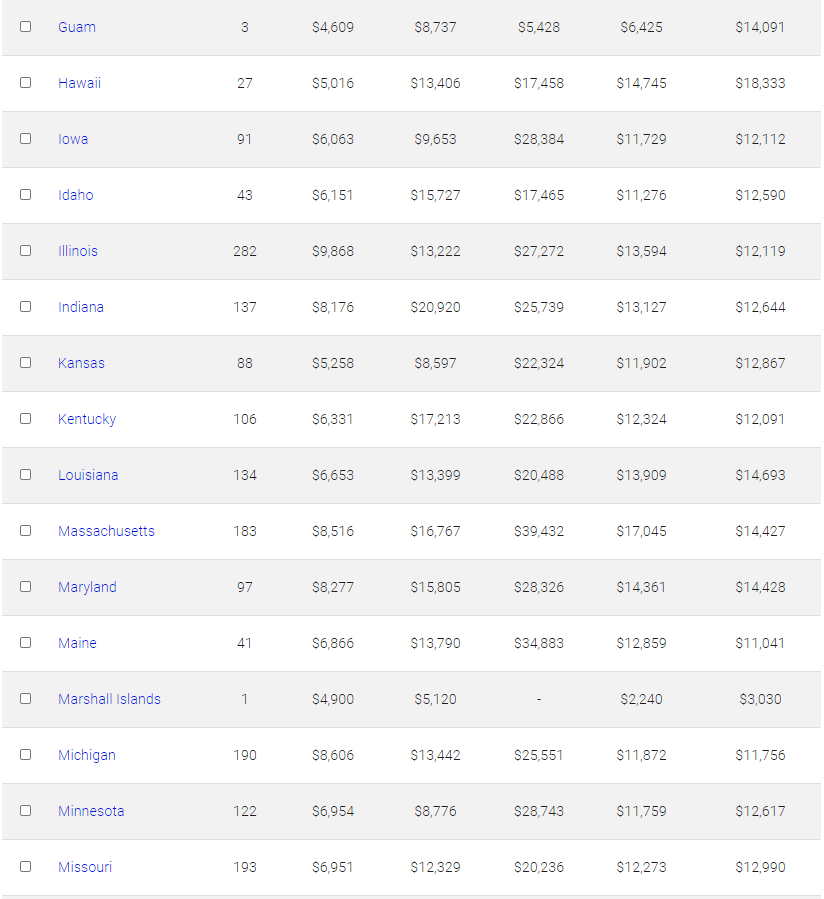The height and width of the screenshot is (899, 824).
Task: Go to the Maine link
Action: coord(77,643)
